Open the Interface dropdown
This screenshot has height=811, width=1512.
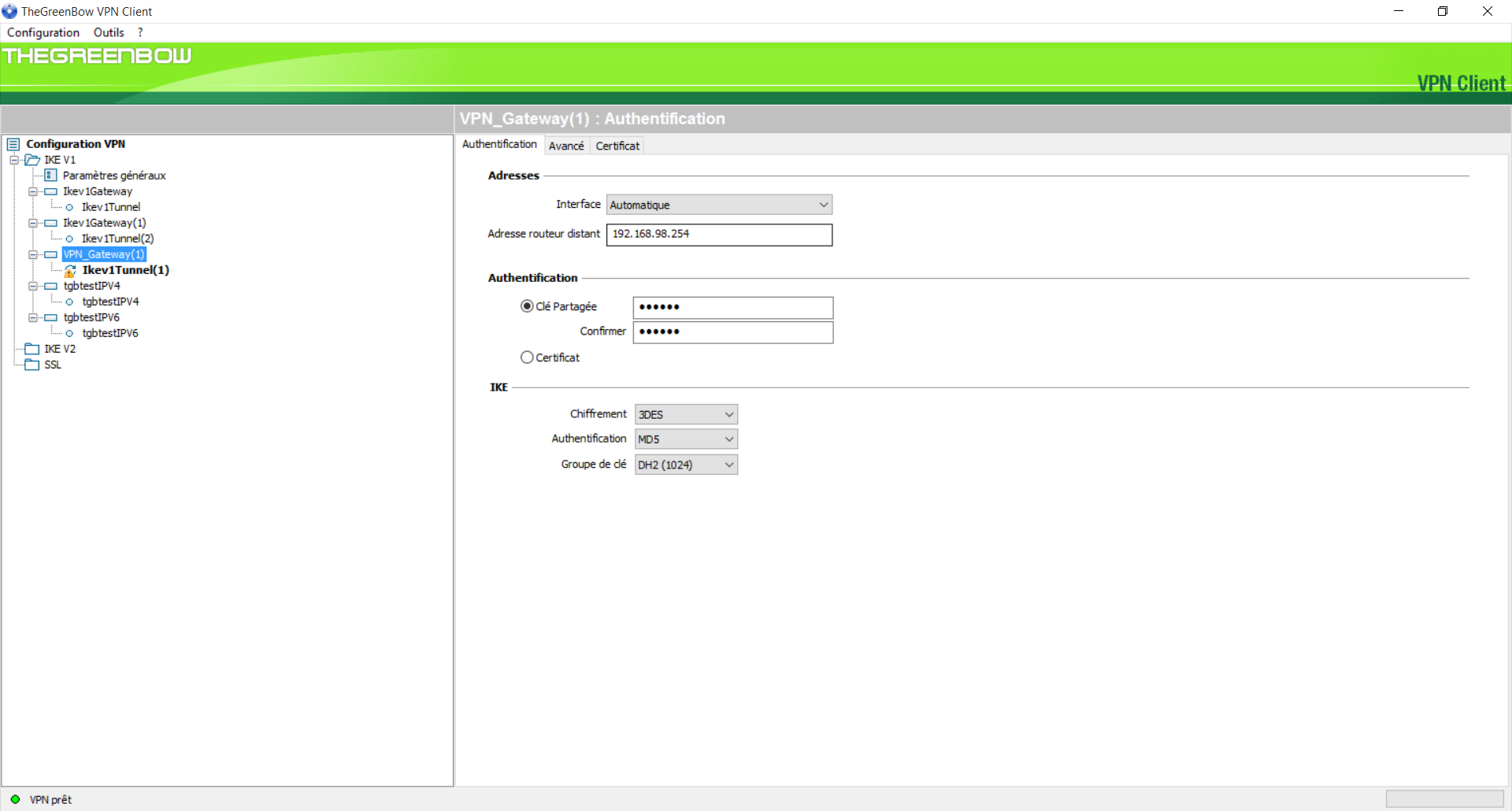click(719, 205)
